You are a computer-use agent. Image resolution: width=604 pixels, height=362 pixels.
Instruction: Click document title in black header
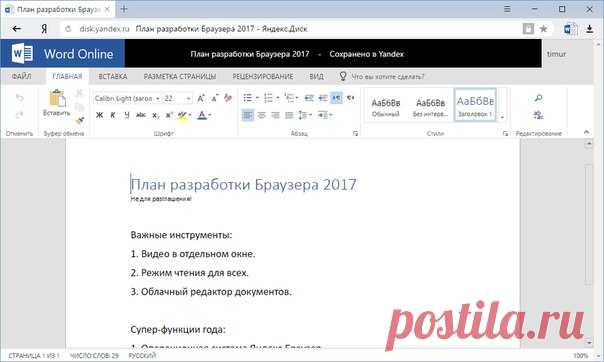click(x=250, y=54)
